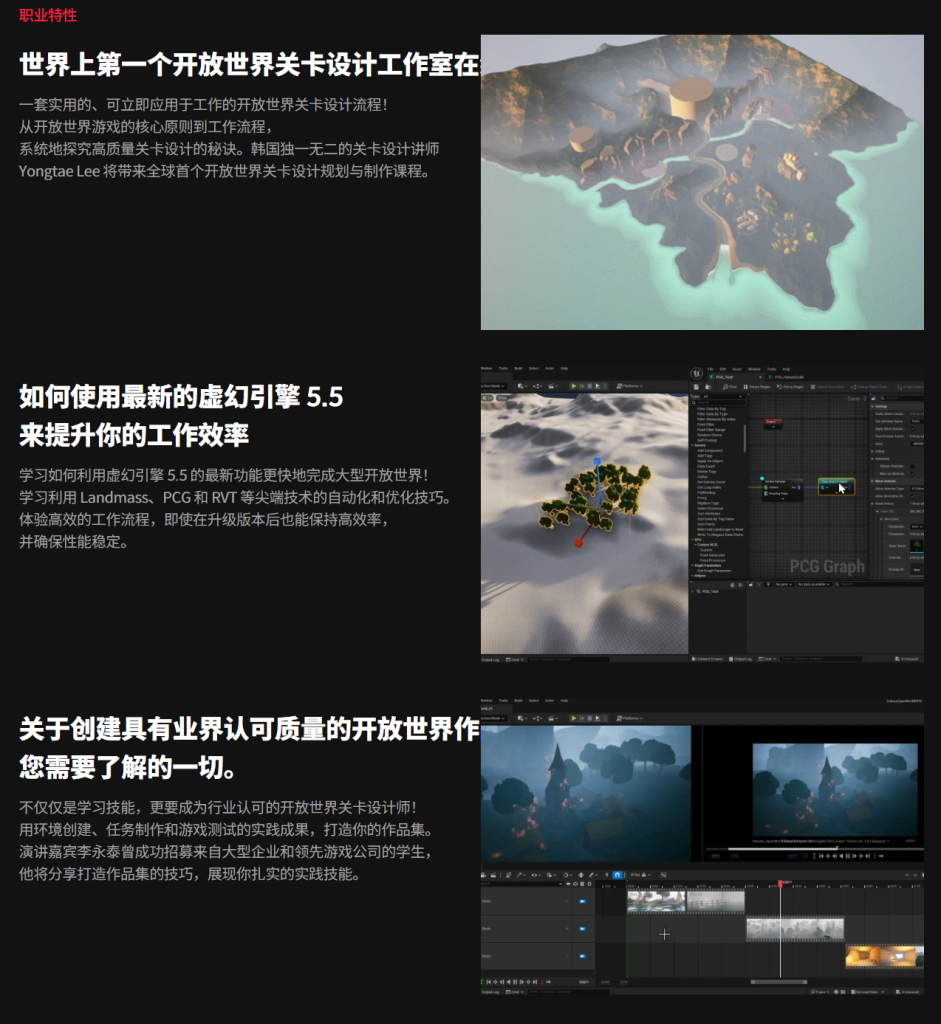Click the horizontal scrollbar under the Sequencer timeline
Screen dimensions: 941x1024
[778, 981]
